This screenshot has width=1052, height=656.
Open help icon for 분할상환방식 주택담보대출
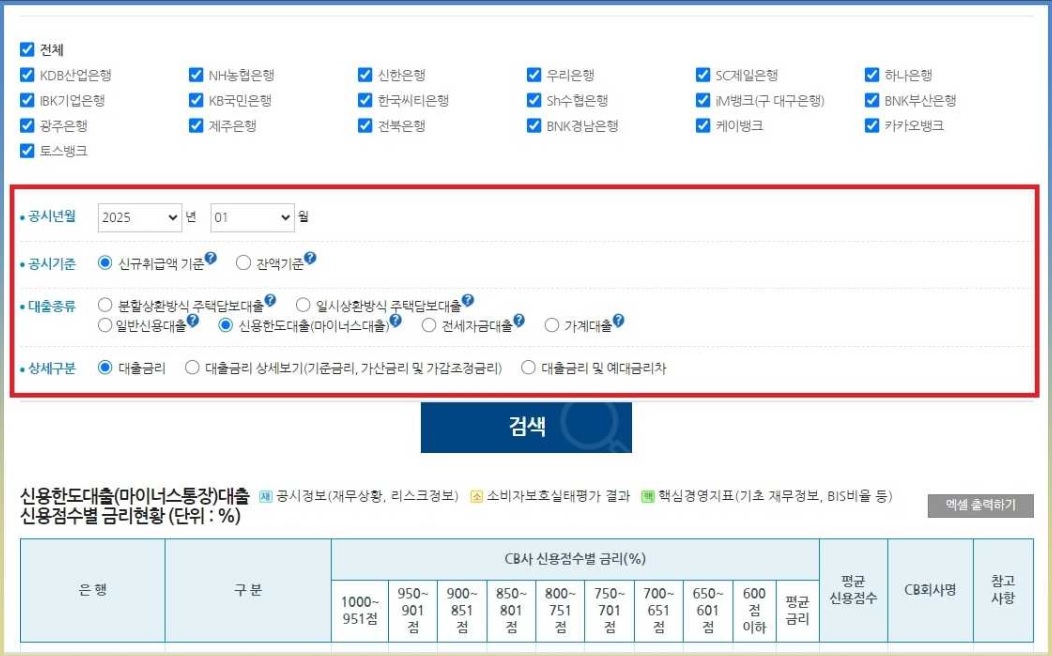(x=271, y=302)
